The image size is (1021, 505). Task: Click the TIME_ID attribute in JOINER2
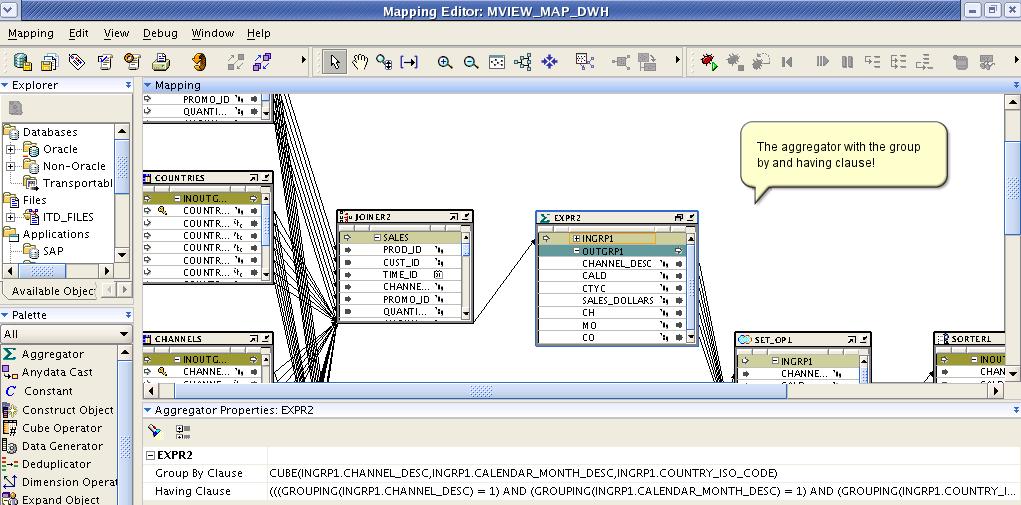click(400, 275)
